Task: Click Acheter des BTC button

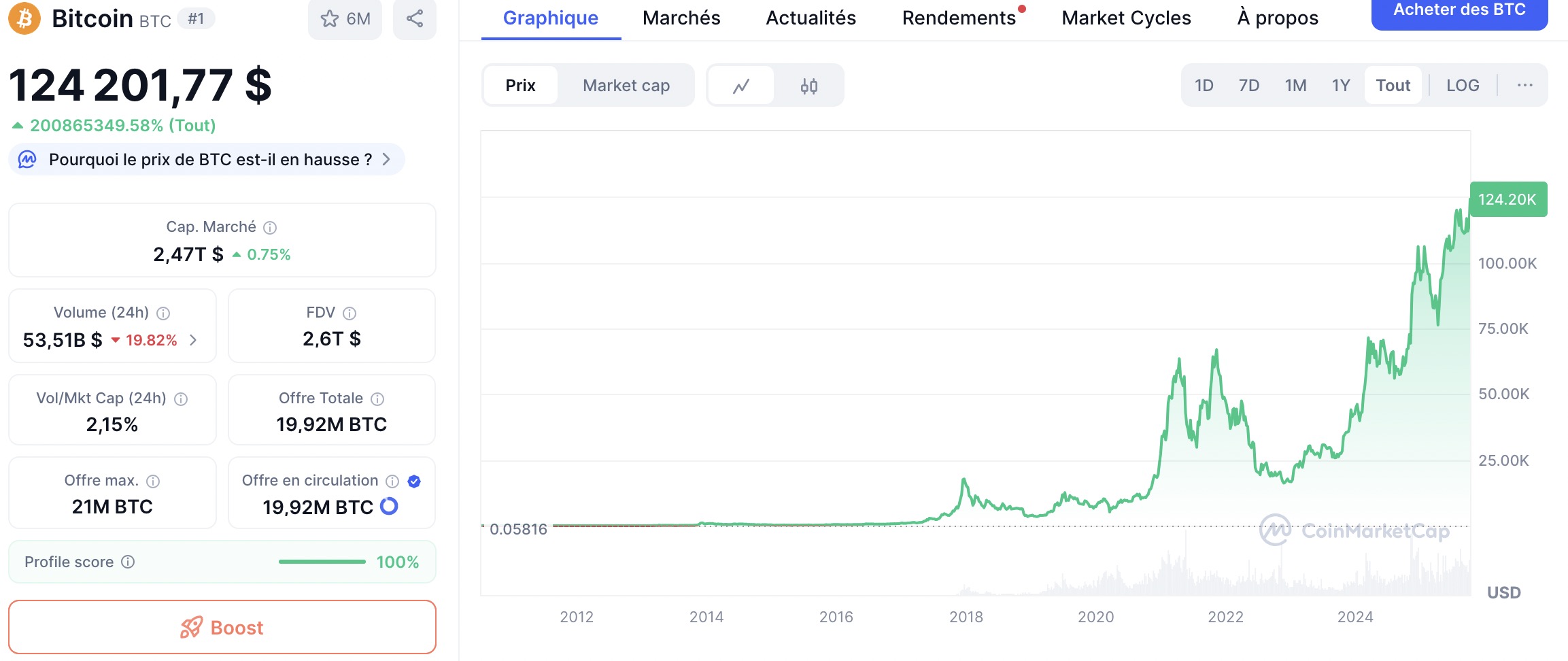Action: (x=1459, y=11)
